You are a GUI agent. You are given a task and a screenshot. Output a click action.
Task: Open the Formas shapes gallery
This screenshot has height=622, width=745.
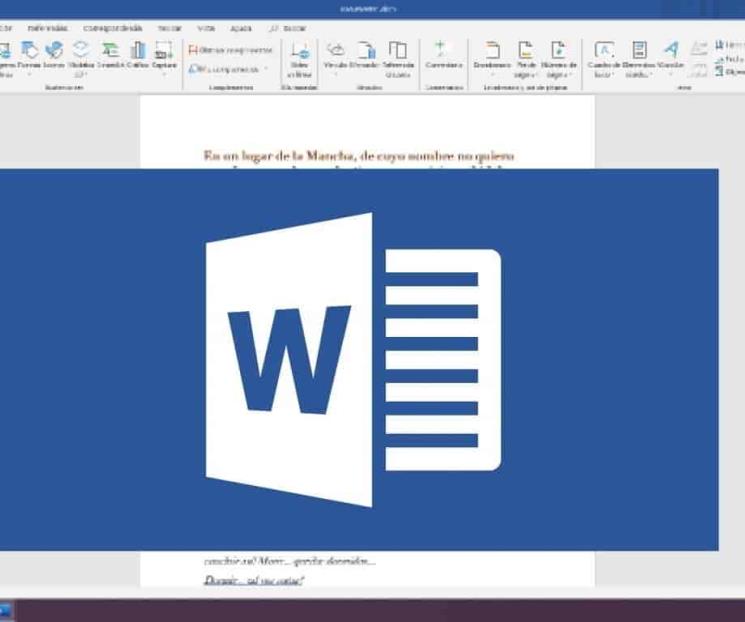[x=29, y=58]
